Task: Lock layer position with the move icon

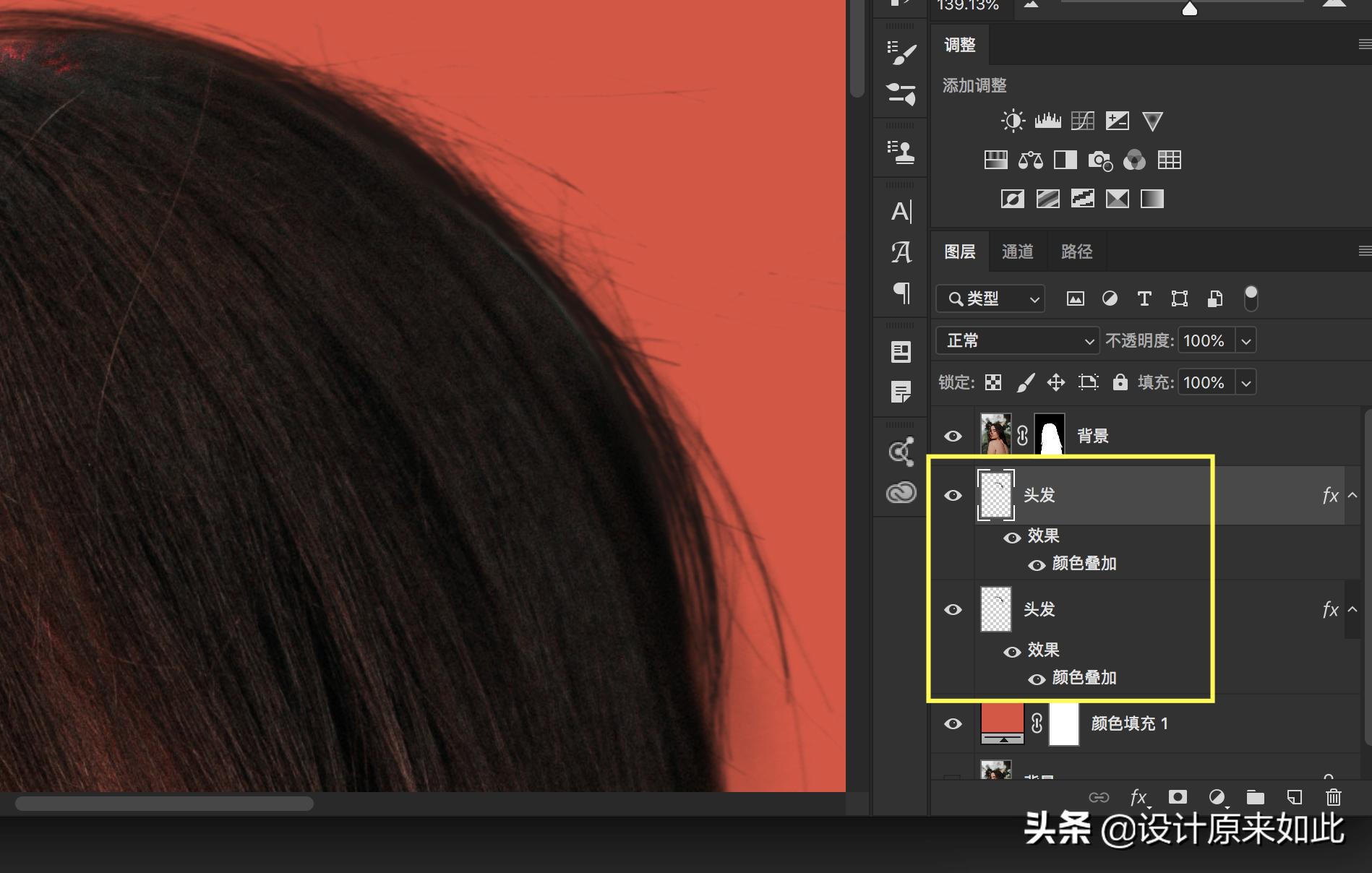Action: click(1056, 382)
